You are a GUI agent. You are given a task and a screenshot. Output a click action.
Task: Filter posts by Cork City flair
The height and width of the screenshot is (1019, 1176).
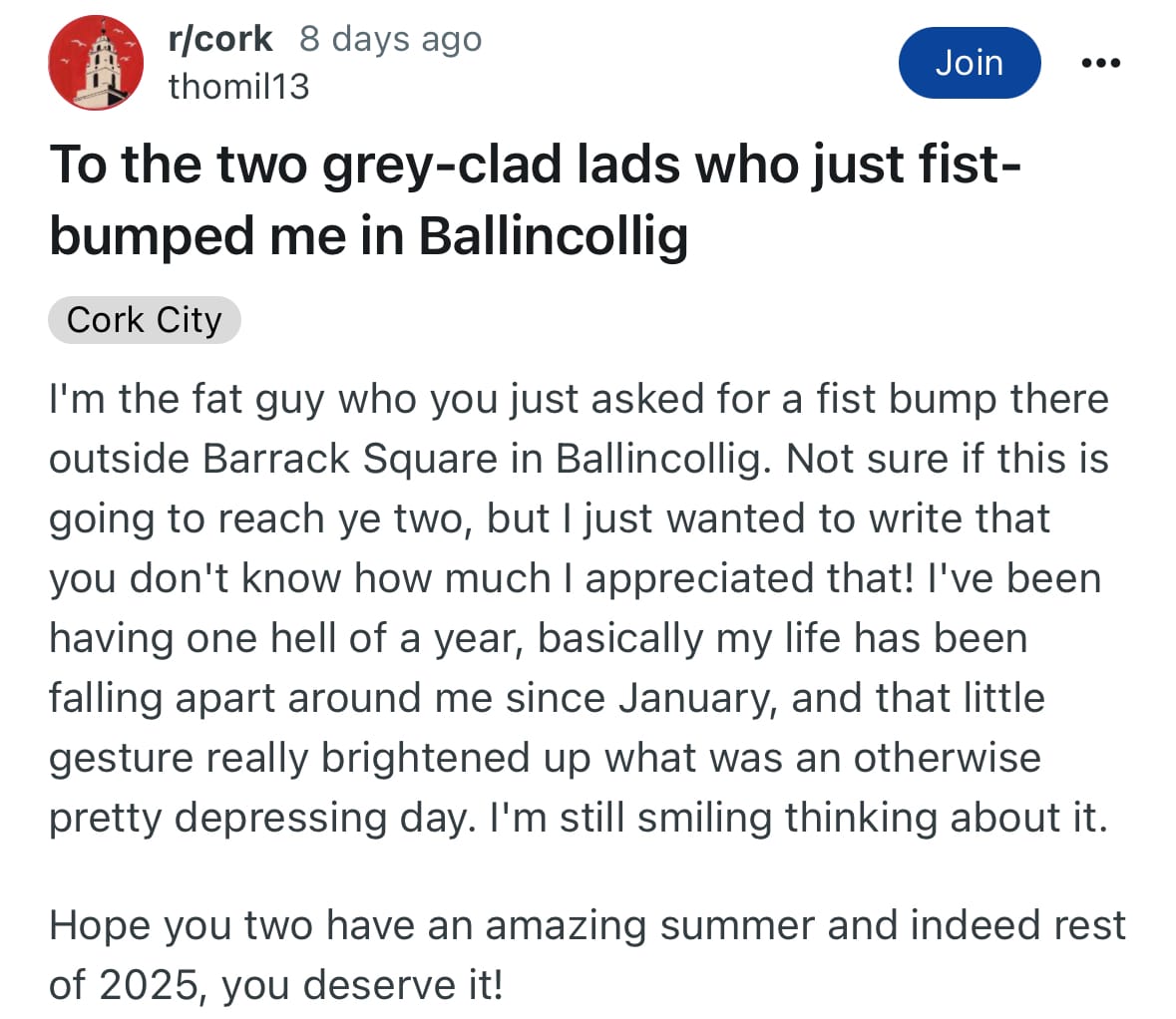[x=144, y=320]
